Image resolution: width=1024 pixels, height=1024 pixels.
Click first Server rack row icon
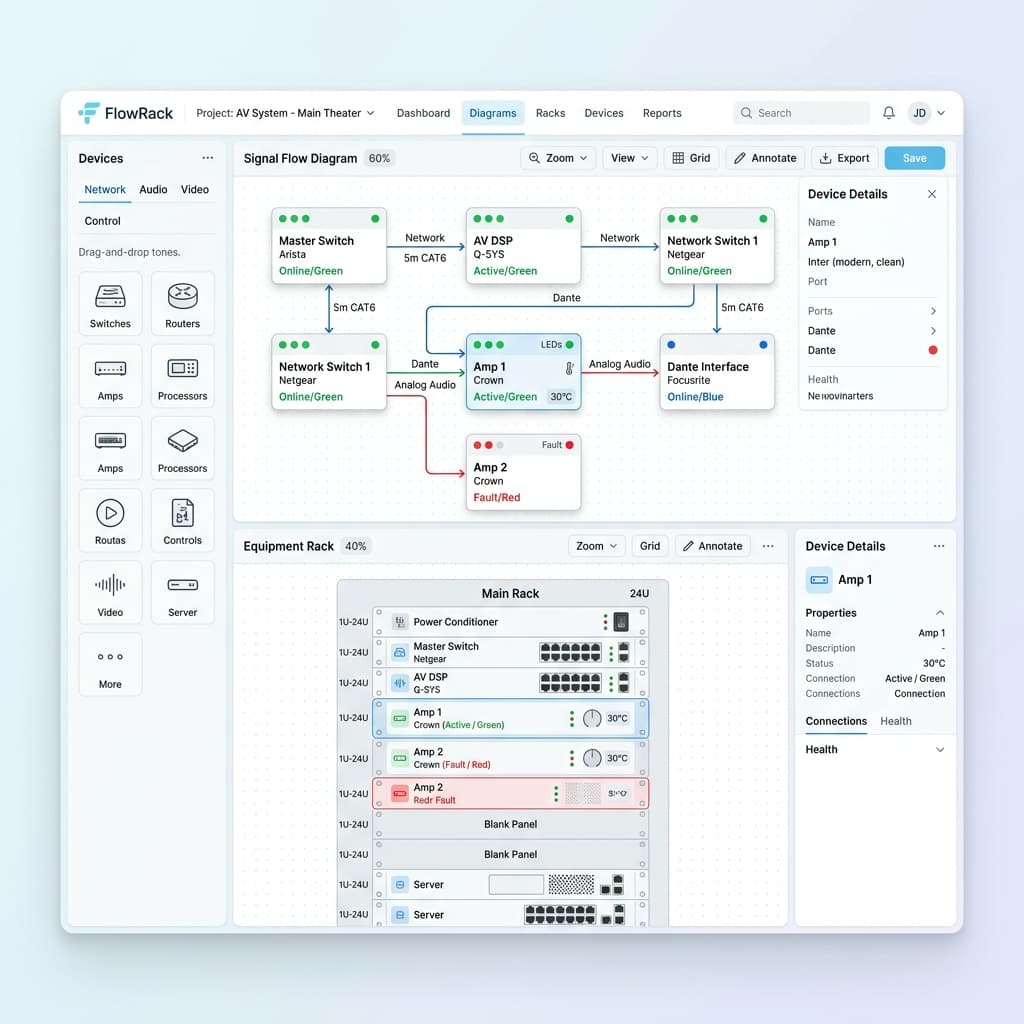click(400, 884)
